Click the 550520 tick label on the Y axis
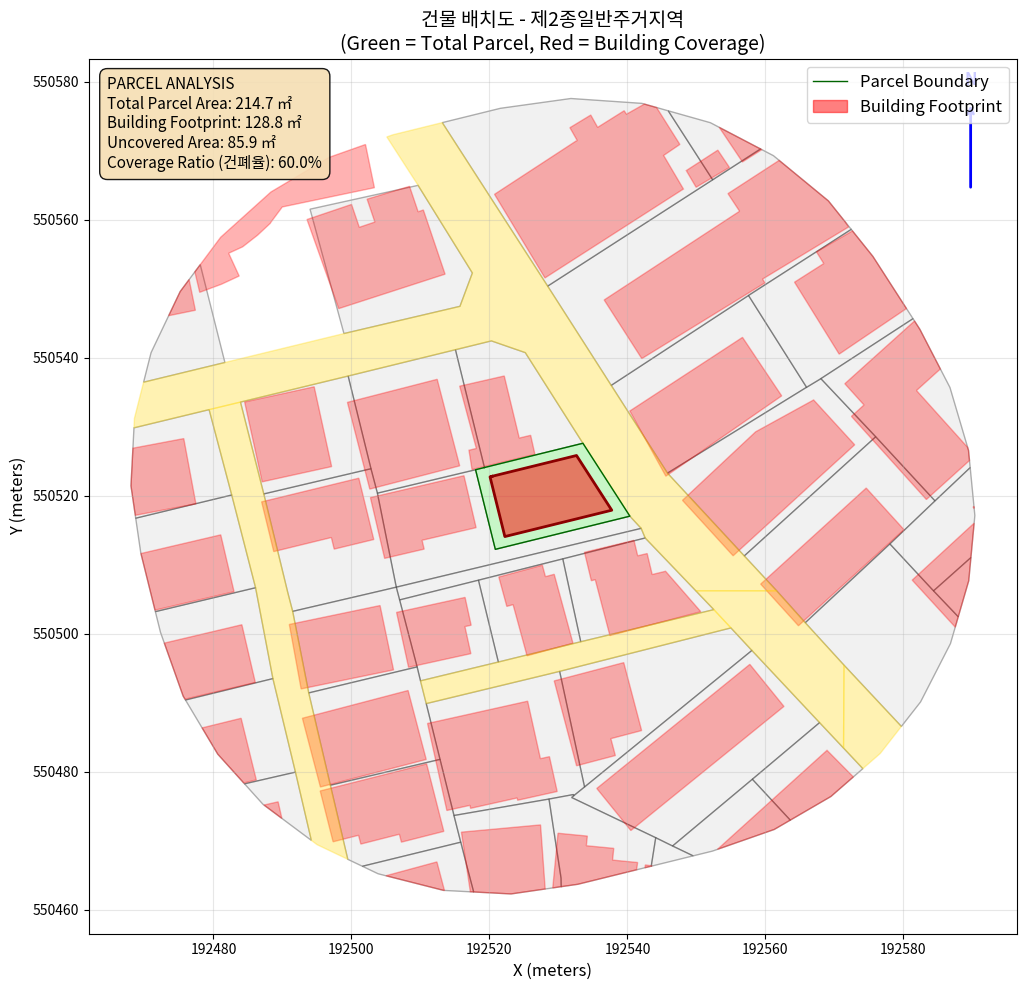The height and width of the screenshot is (990, 1027). click(x=56, y=496)
